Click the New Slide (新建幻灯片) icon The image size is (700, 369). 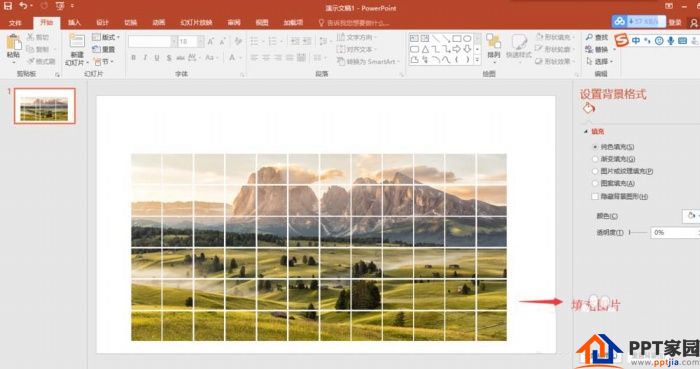77,41
